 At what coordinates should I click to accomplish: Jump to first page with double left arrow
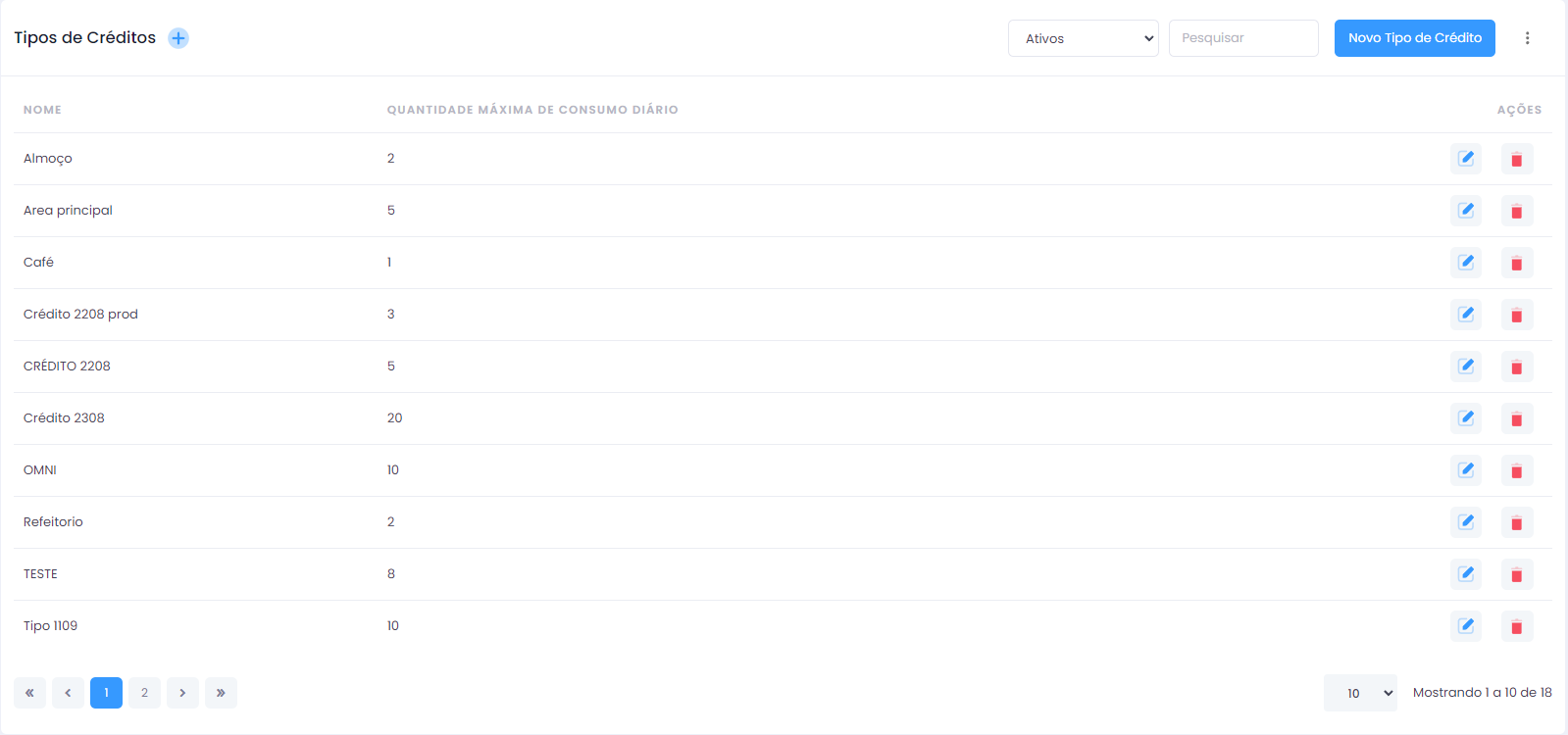tap(29, 693)
